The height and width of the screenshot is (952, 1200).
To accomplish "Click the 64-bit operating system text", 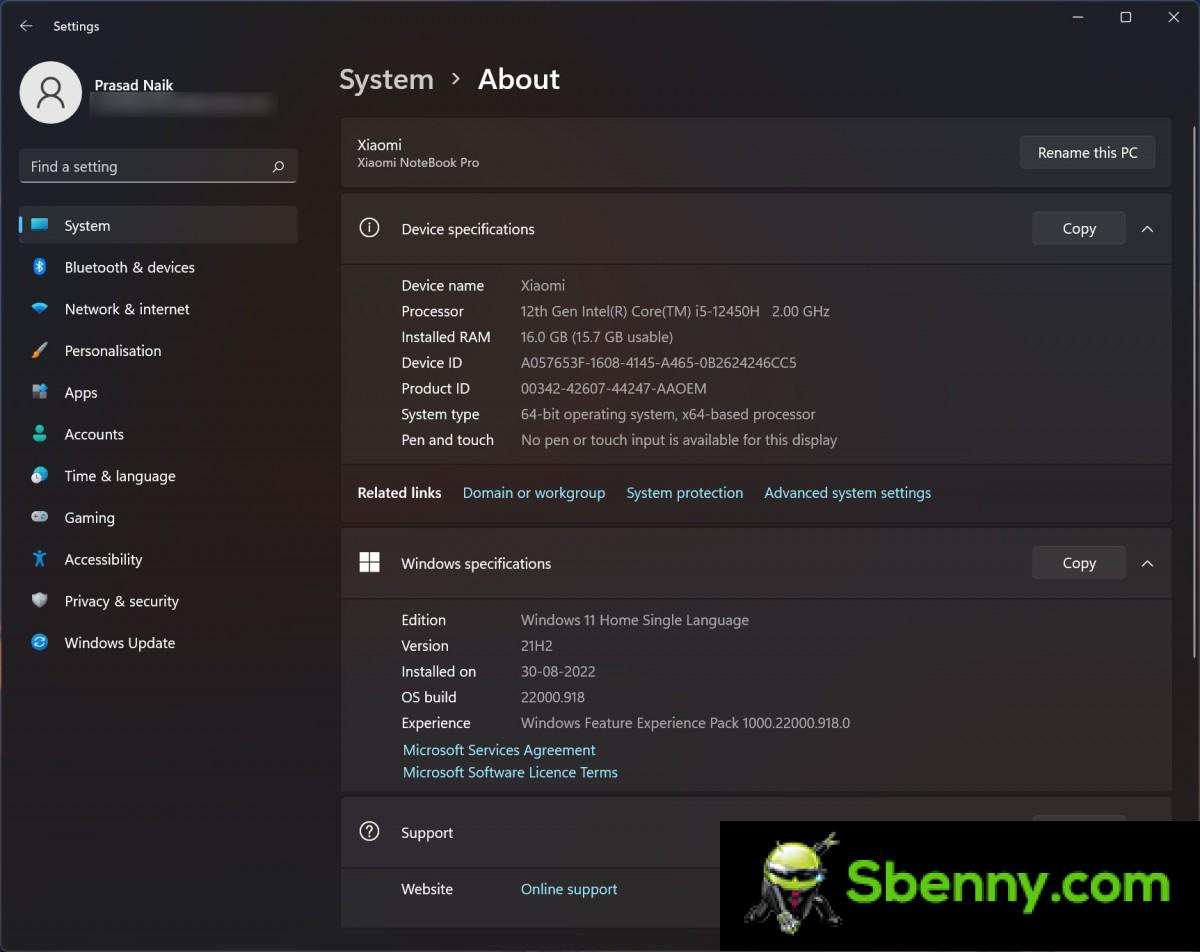I will click(668, 414).
